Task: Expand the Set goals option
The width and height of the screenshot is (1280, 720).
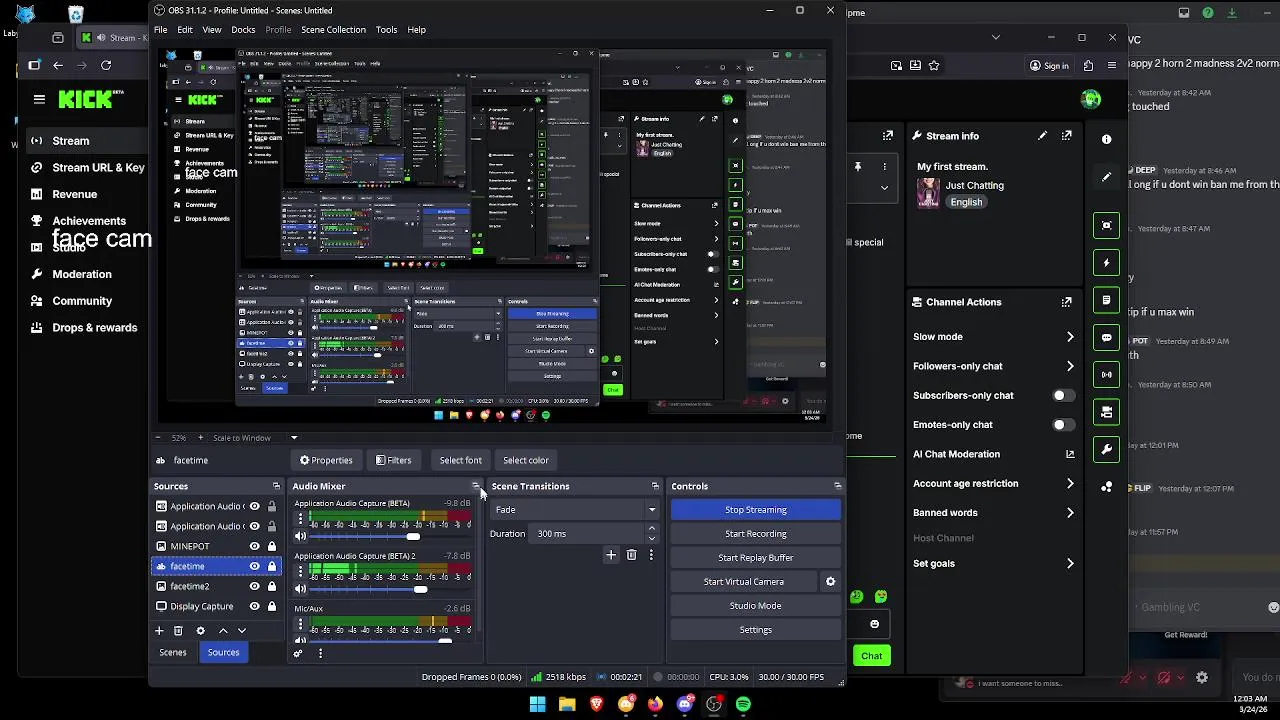Action: [x=1070, y=563]
